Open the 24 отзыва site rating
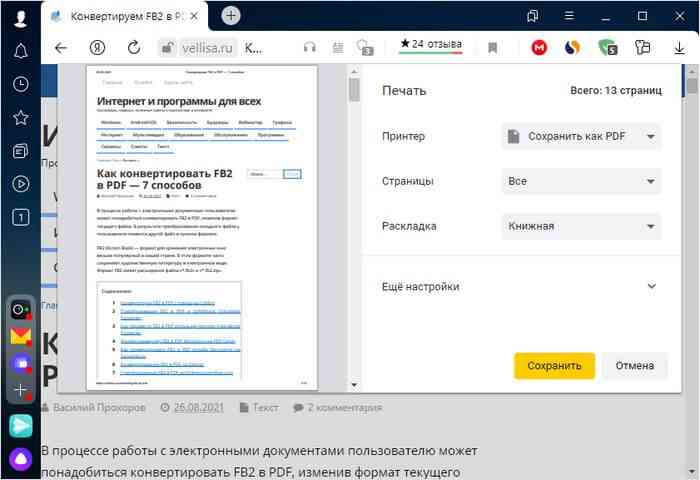Viewport: 700px width, 480px height. [431, 45]
